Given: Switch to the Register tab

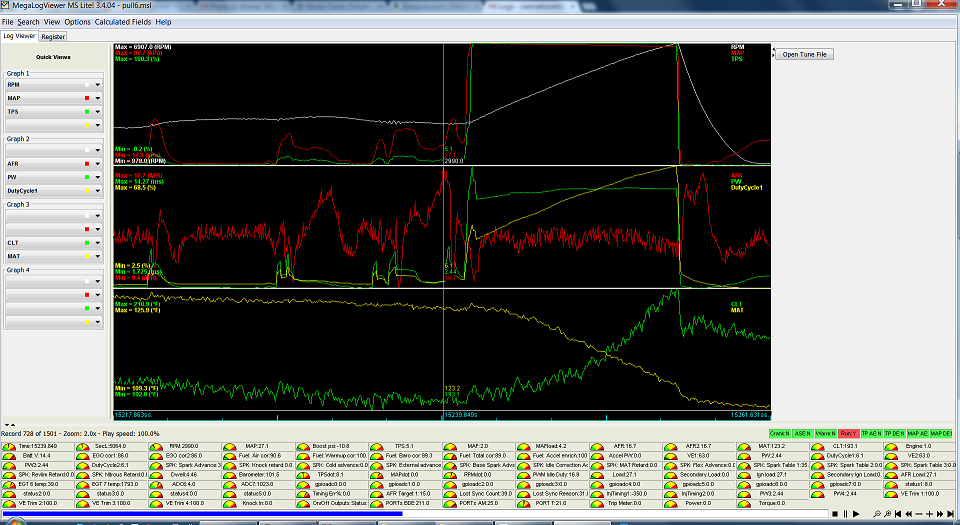Looking at the screenshot, I should tap(53, 36).
